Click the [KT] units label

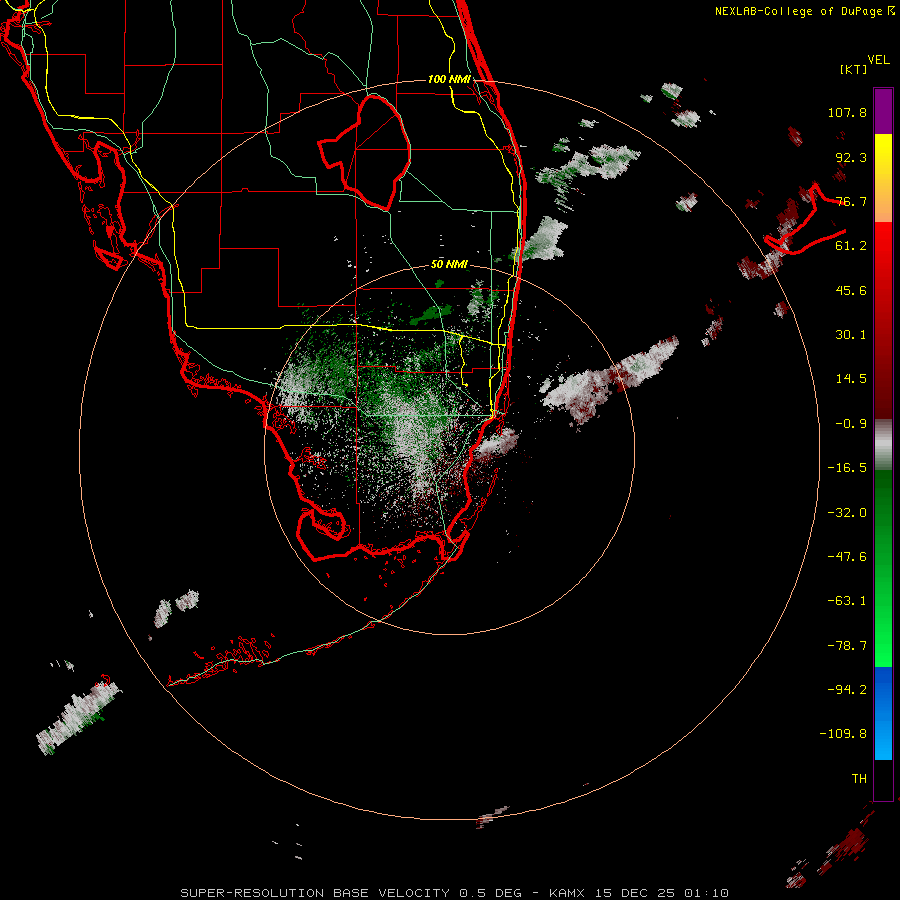853,69
